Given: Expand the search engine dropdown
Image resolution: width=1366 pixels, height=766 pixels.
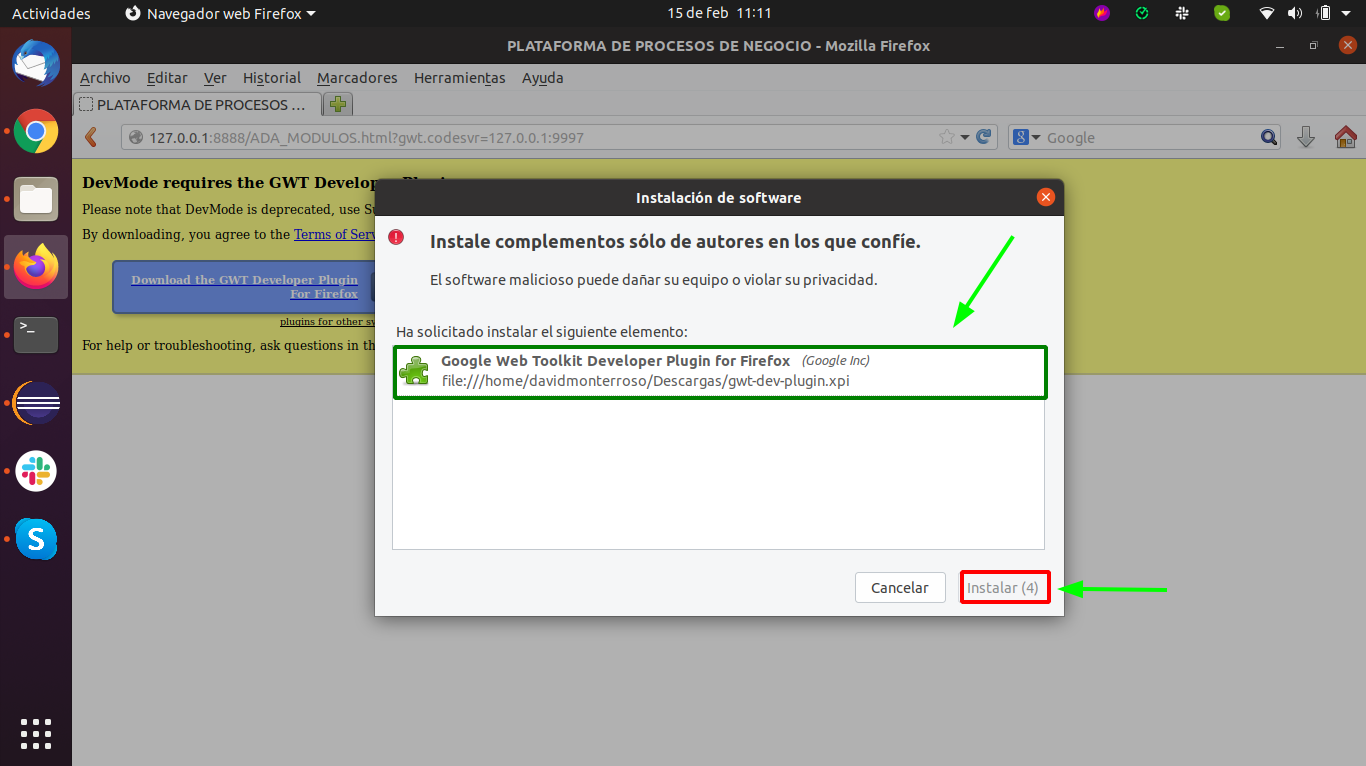Looking at the screenshot, I should [x=1027, y=138].
